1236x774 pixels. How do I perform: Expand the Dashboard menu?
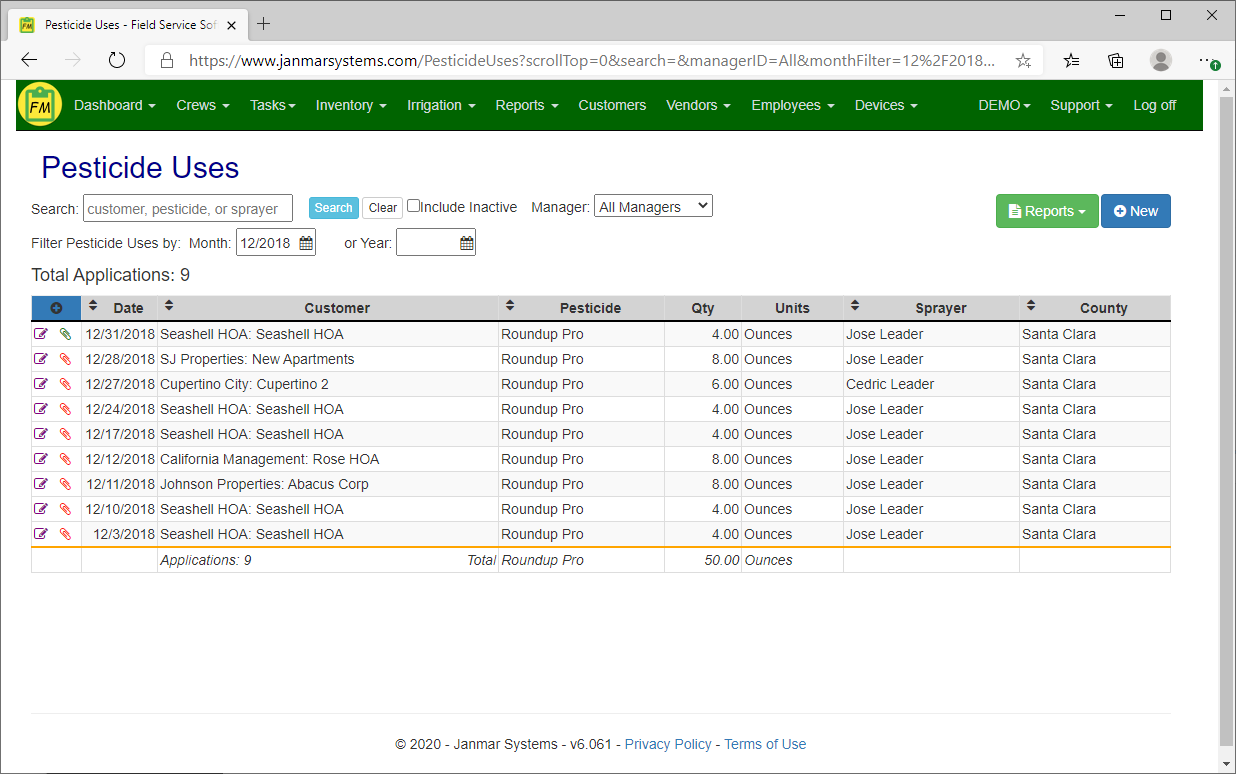[x=115, y=105]
